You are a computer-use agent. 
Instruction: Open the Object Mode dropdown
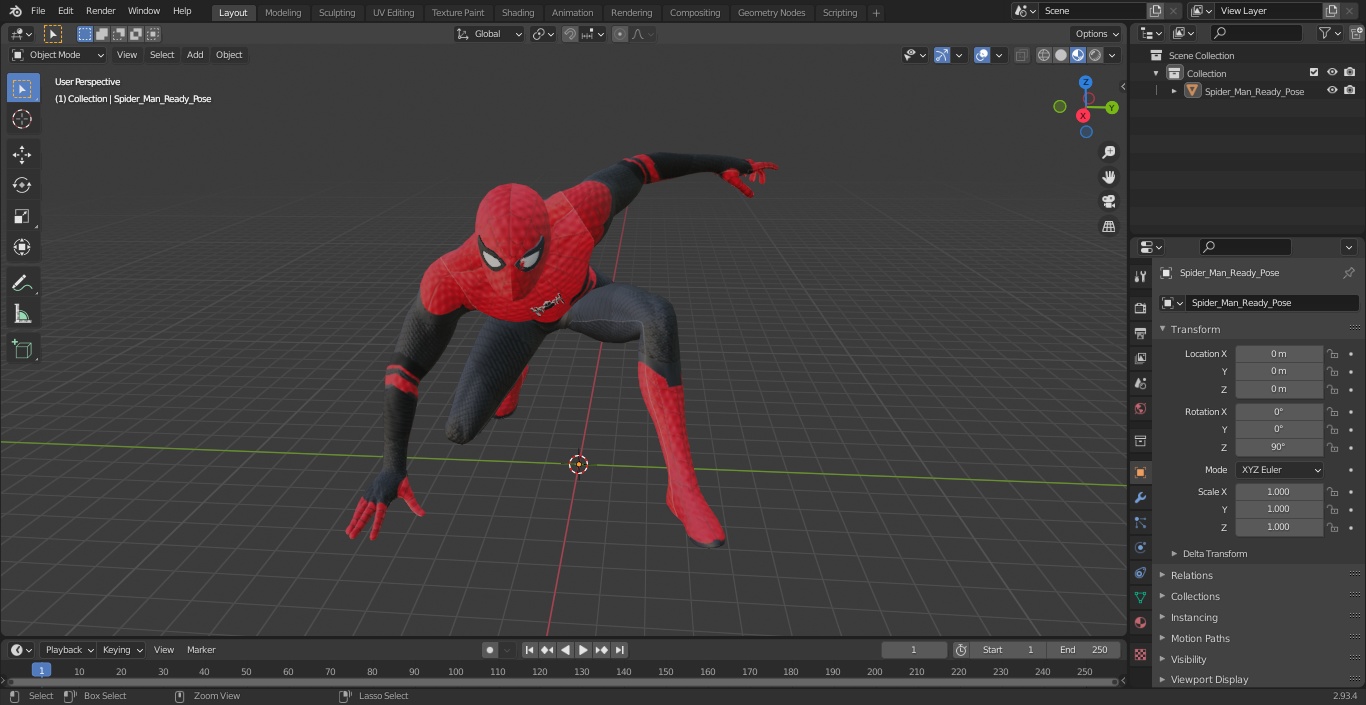pyautogui.click(x=58, y=55)
